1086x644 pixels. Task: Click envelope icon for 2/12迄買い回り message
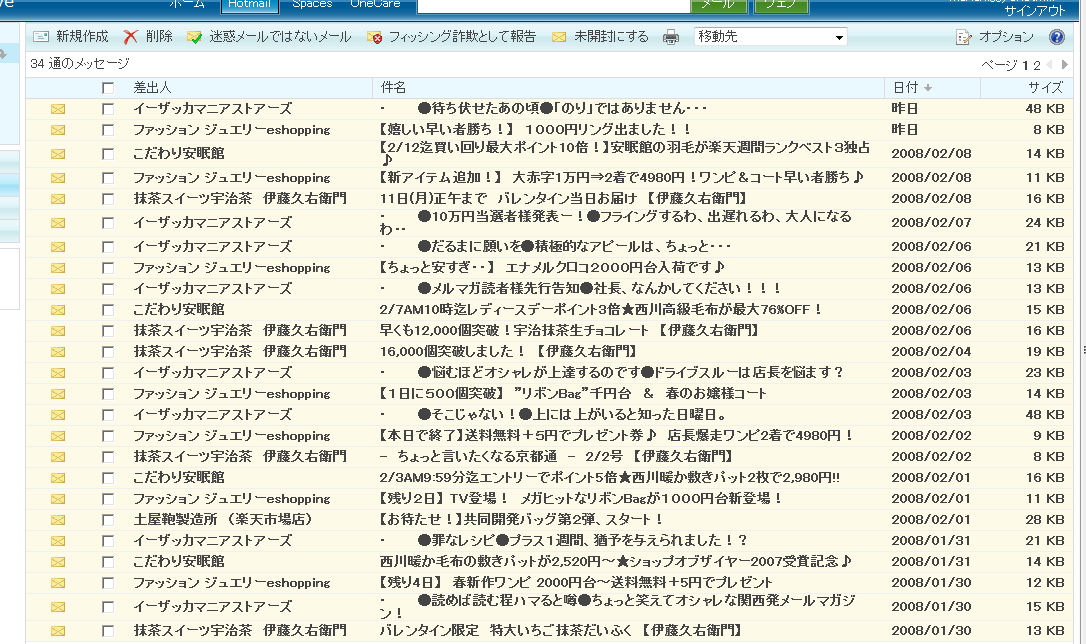tap(58, 154)
